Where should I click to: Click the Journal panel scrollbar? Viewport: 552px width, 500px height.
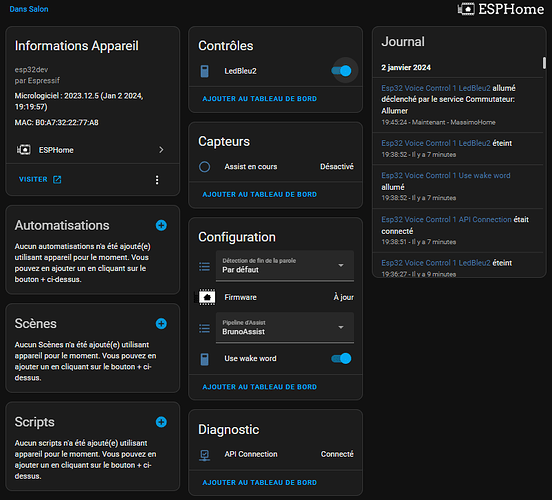[x=544, y=63]
